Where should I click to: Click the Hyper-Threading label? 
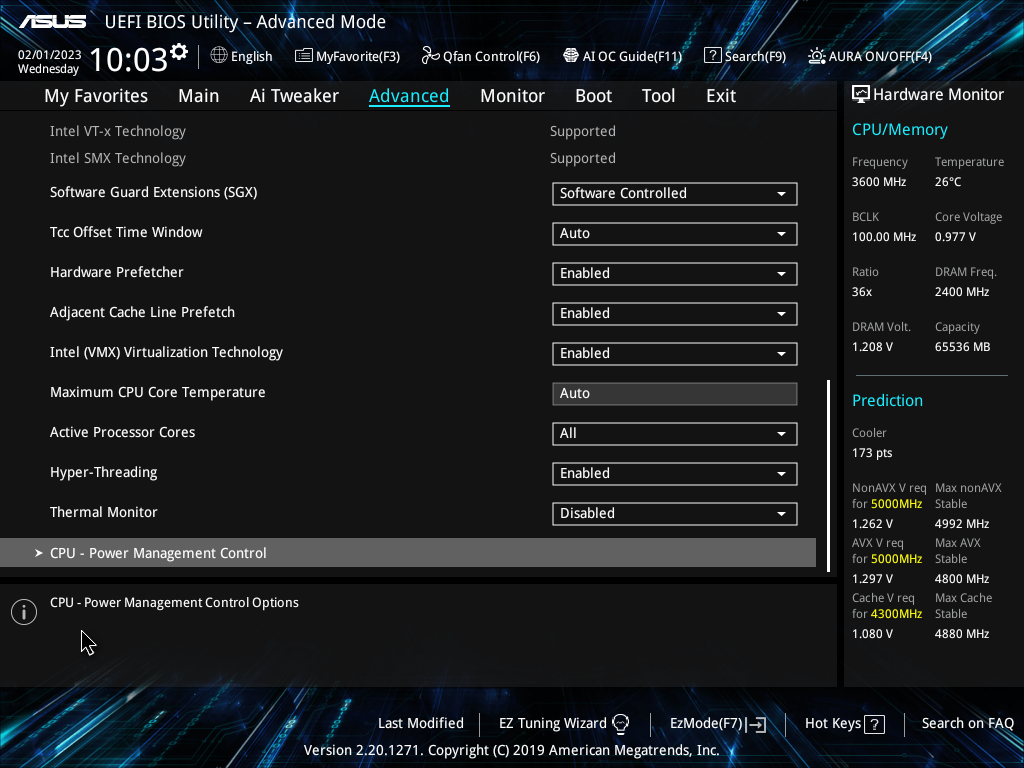tap(104, 472)
